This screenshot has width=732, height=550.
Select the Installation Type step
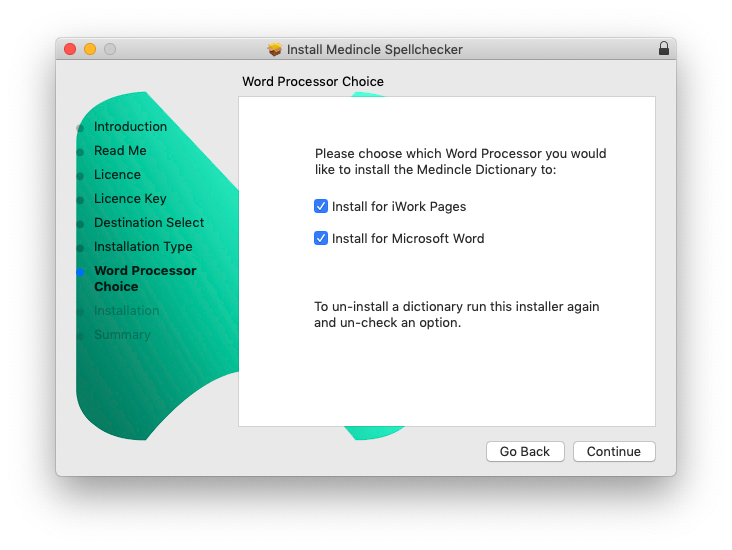143,247
